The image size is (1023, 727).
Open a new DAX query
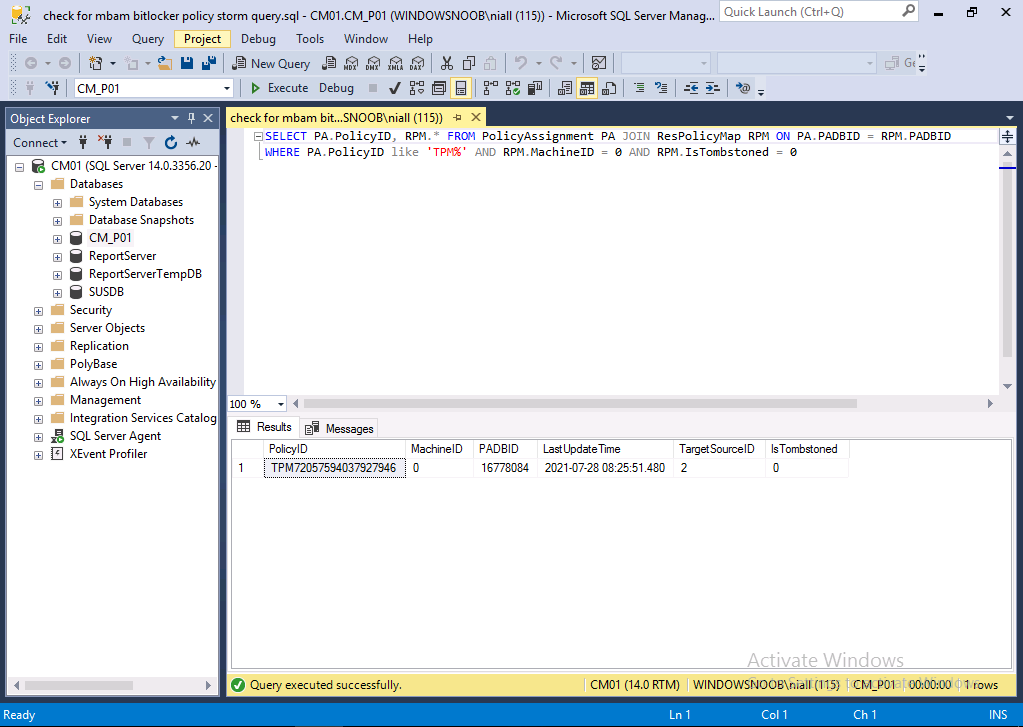point(418,63)
